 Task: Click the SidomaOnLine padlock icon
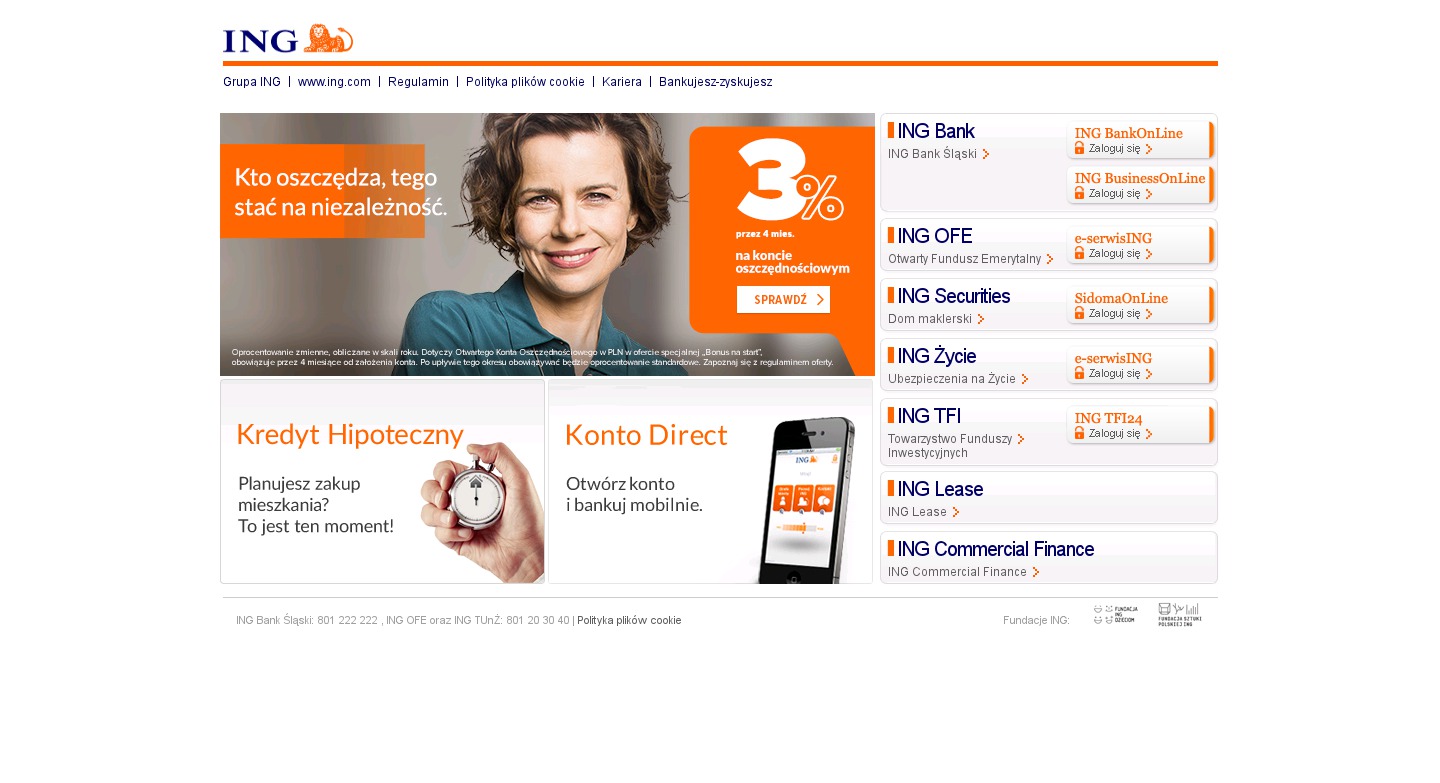pyautogui.click(x=1079, y=313)
